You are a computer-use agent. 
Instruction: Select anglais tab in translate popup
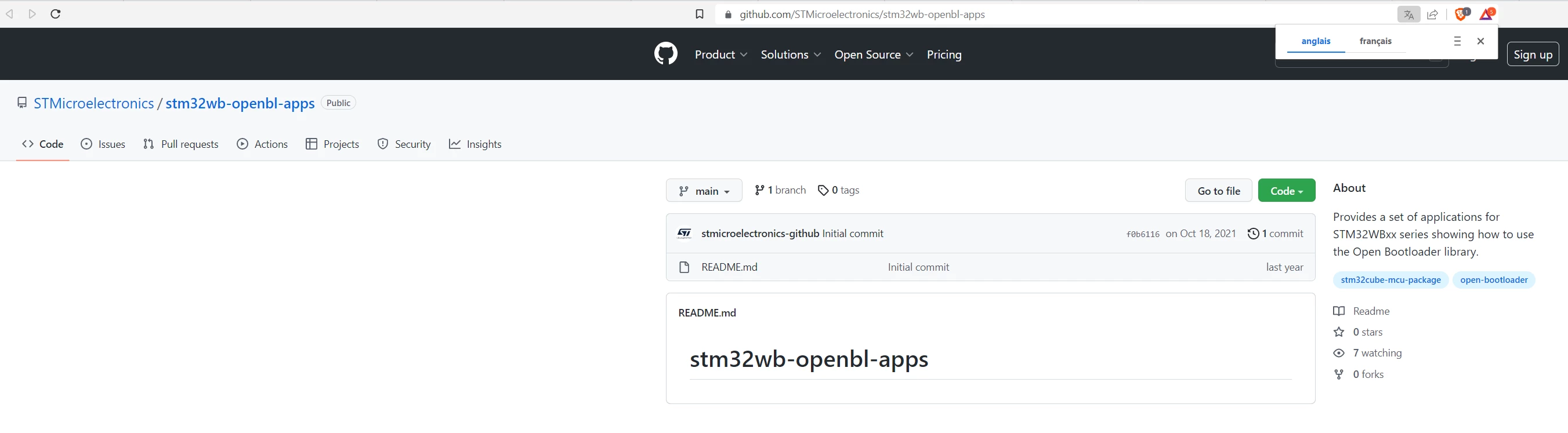click(x=1316, y=41)
